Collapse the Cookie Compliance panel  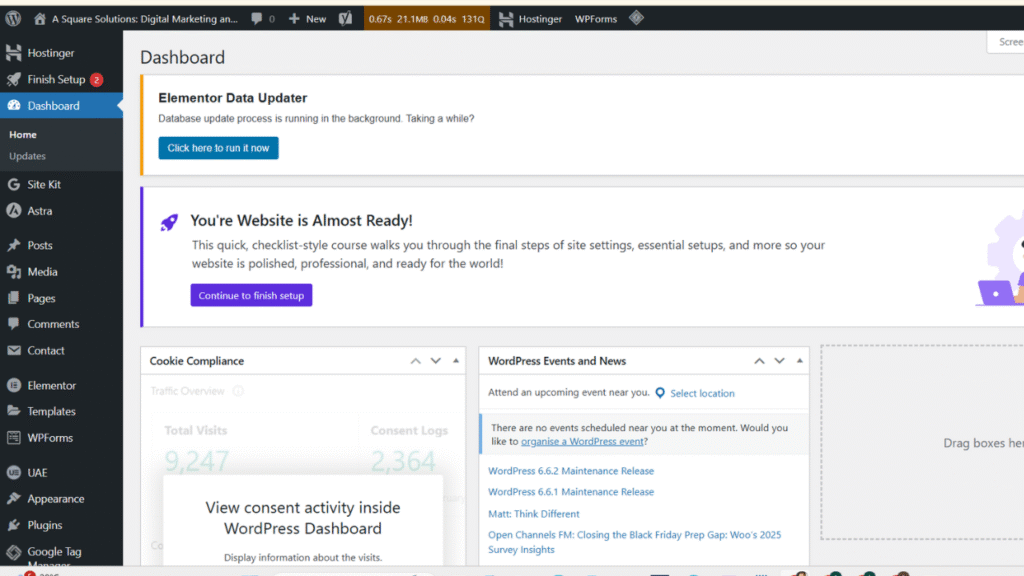456,361
